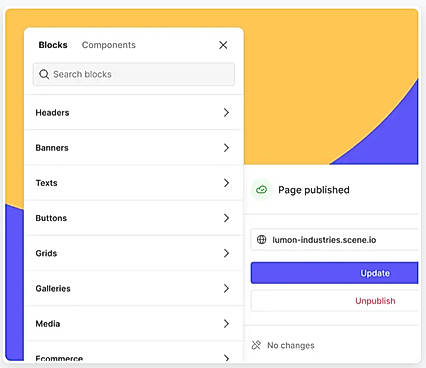Expand the Headers chevron arrow
426x368 pixels.
(226, 113)
